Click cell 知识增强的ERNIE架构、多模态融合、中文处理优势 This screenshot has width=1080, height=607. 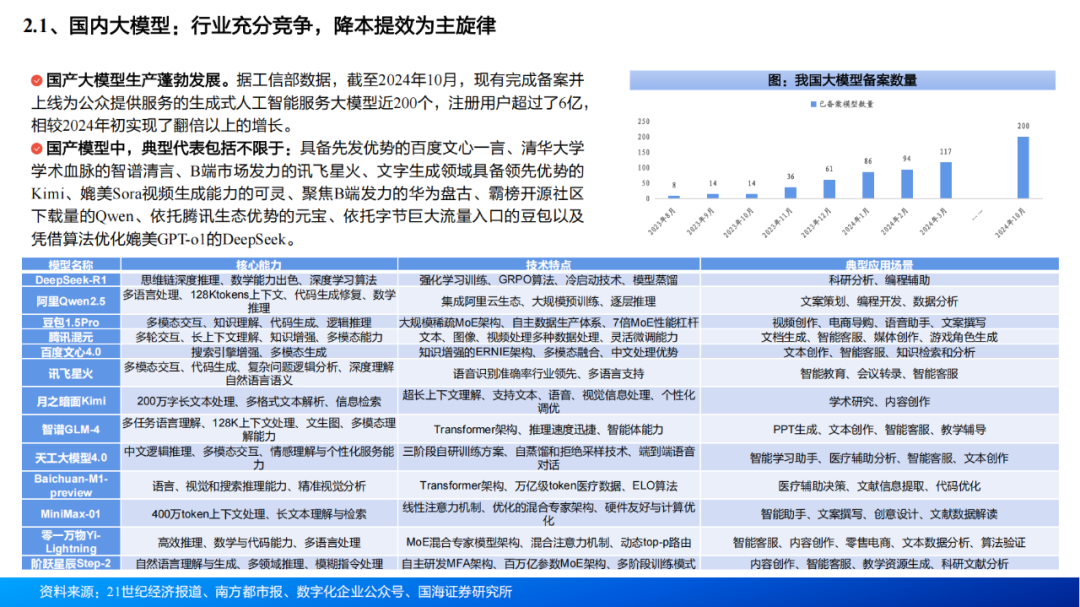coord(548,352)
